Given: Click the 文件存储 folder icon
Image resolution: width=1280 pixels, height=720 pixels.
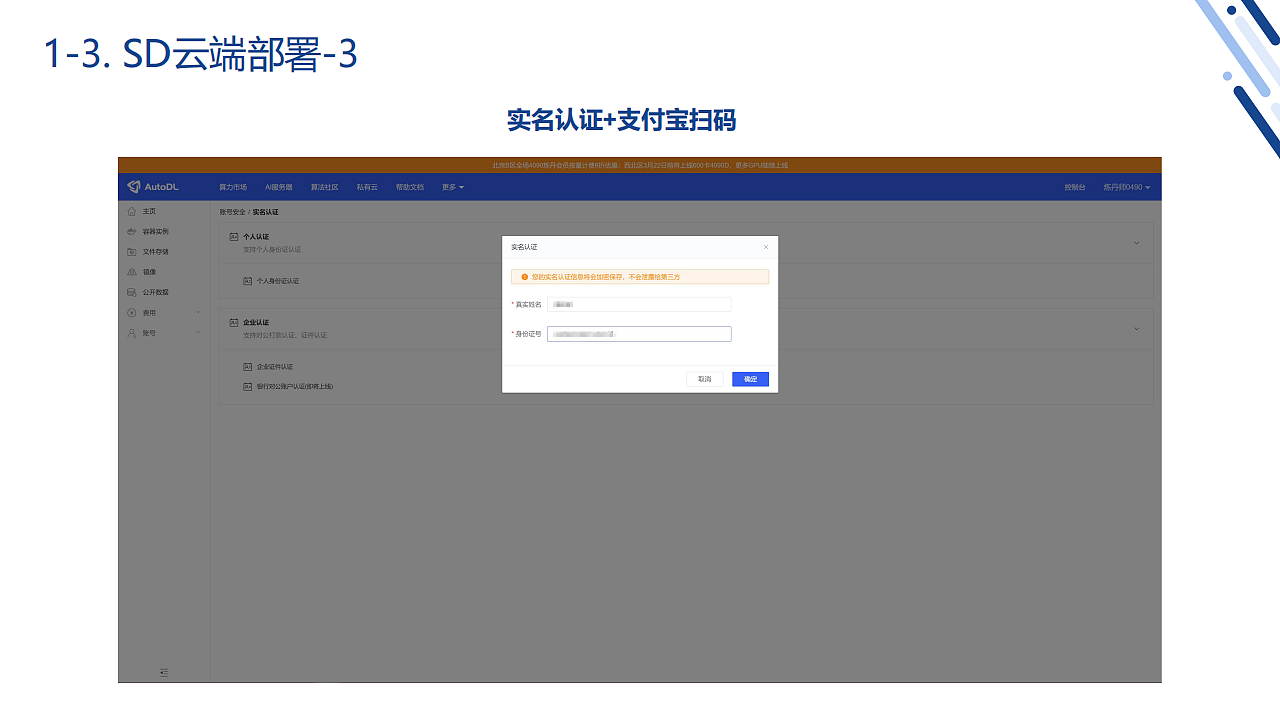Looking at the screenshot, I should [x=132, y=252].
